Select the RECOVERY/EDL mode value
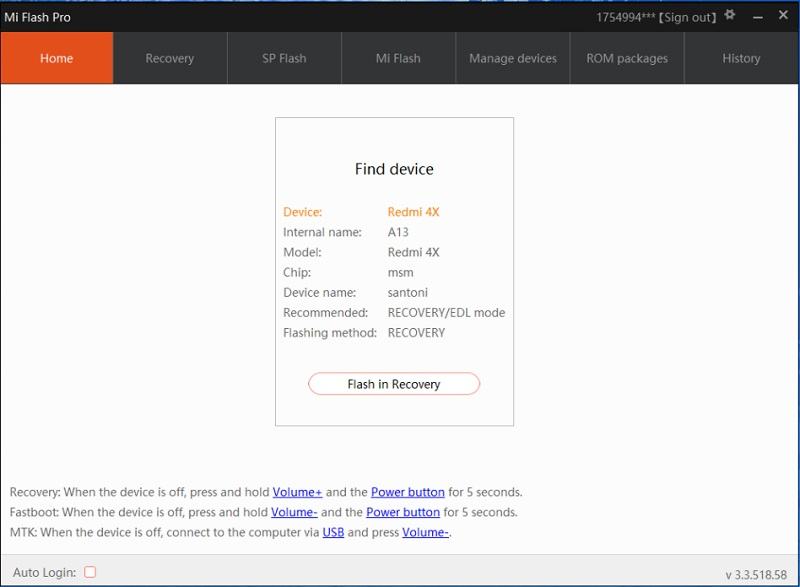800x587 pixels. coord(446,313)
